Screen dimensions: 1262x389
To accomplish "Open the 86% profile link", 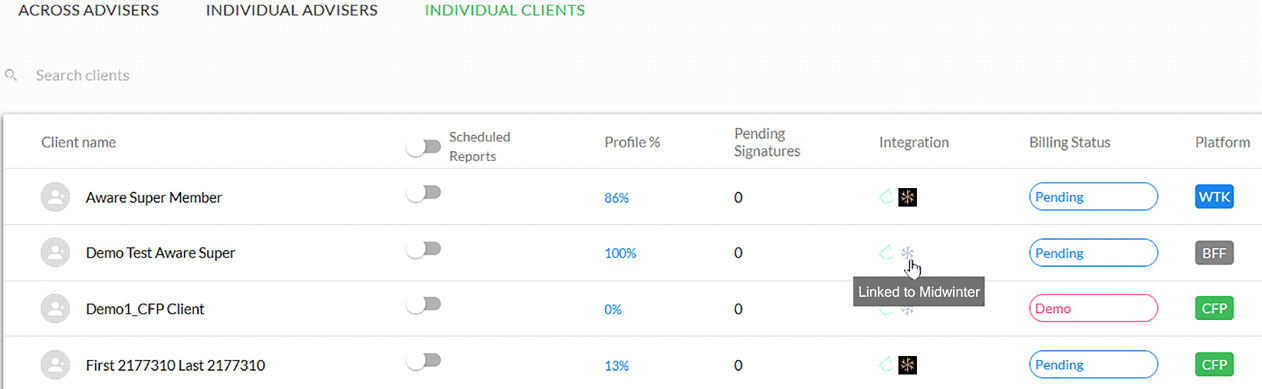I will pyautogui.click(x=617, y=198).
